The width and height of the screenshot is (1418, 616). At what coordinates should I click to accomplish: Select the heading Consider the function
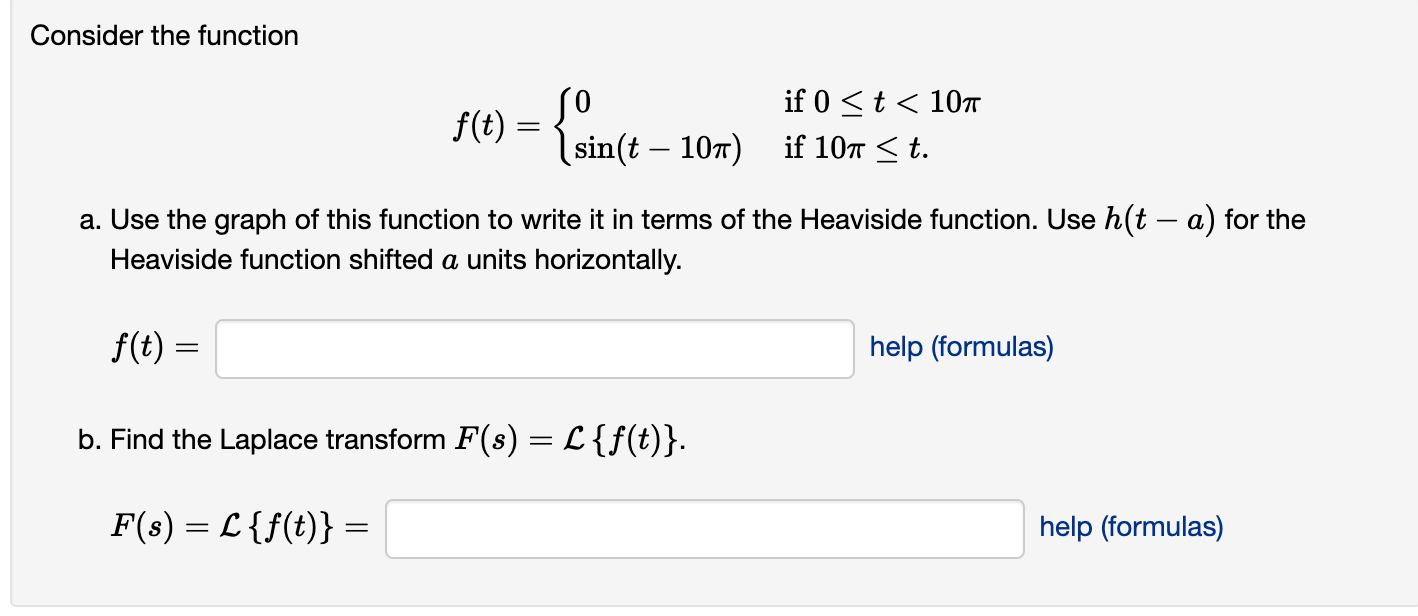tap(163, 35)
